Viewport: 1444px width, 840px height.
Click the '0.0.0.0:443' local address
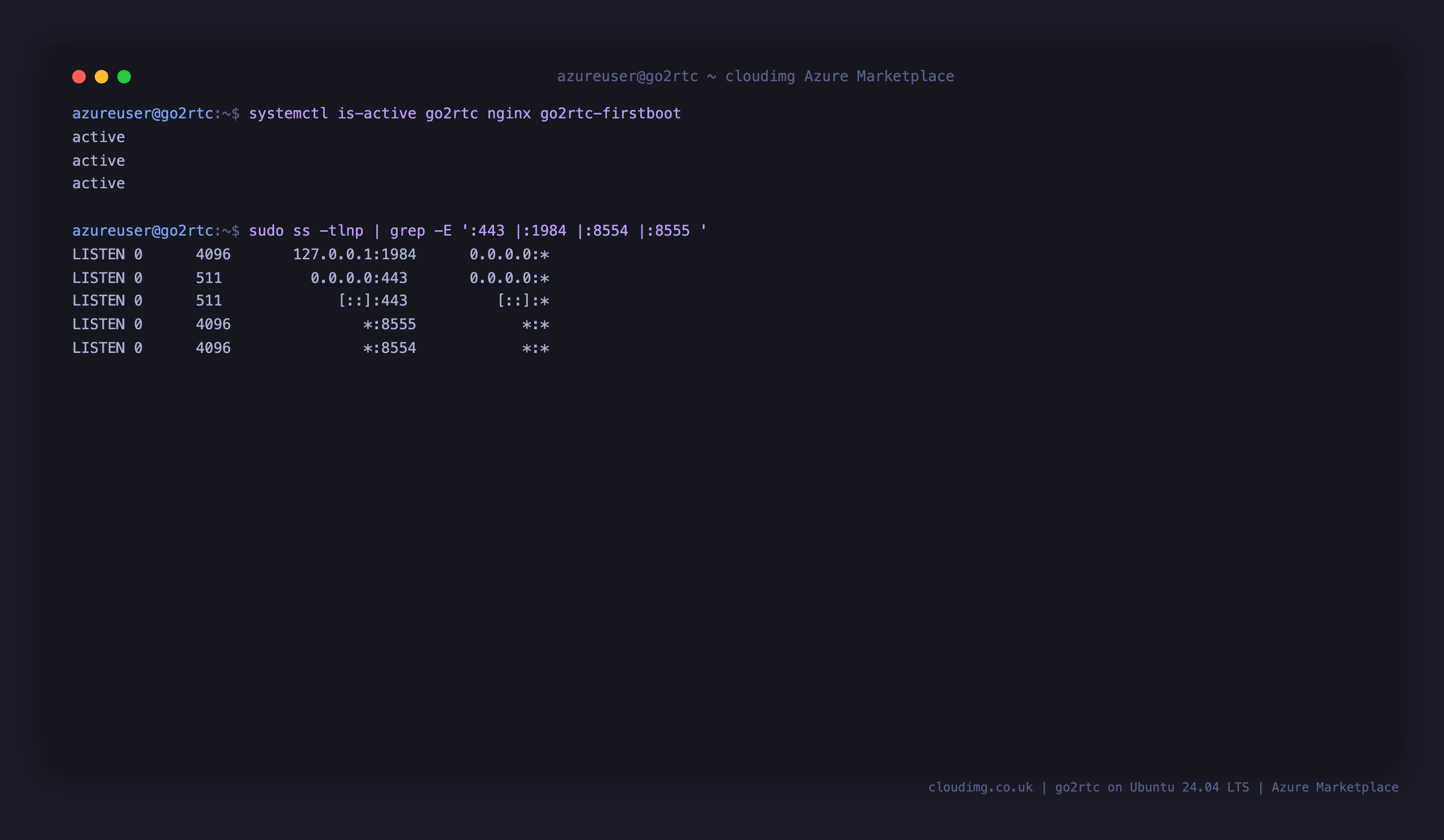click(359, 278)
